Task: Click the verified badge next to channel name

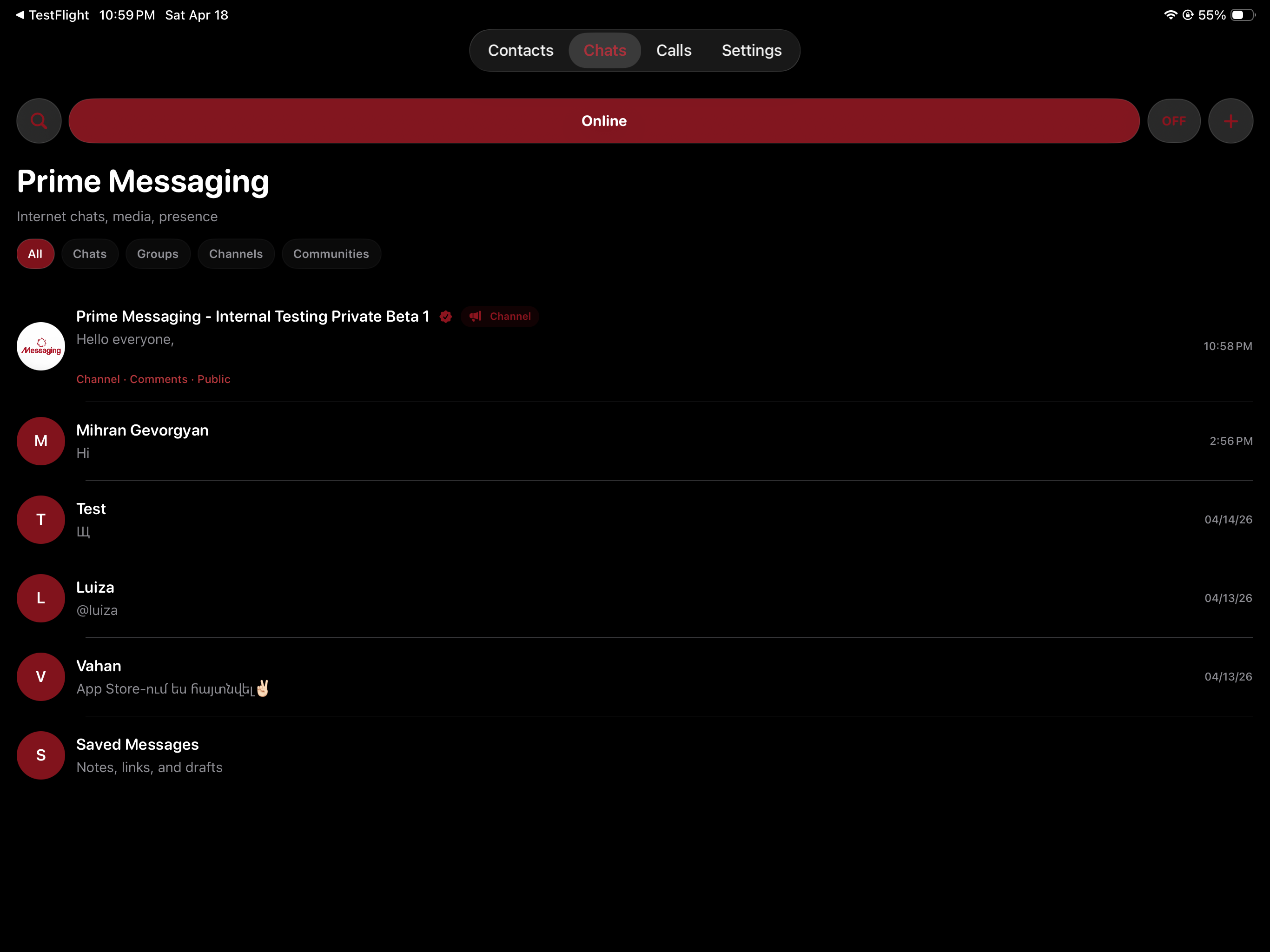Action: click(x=445, y=317)
